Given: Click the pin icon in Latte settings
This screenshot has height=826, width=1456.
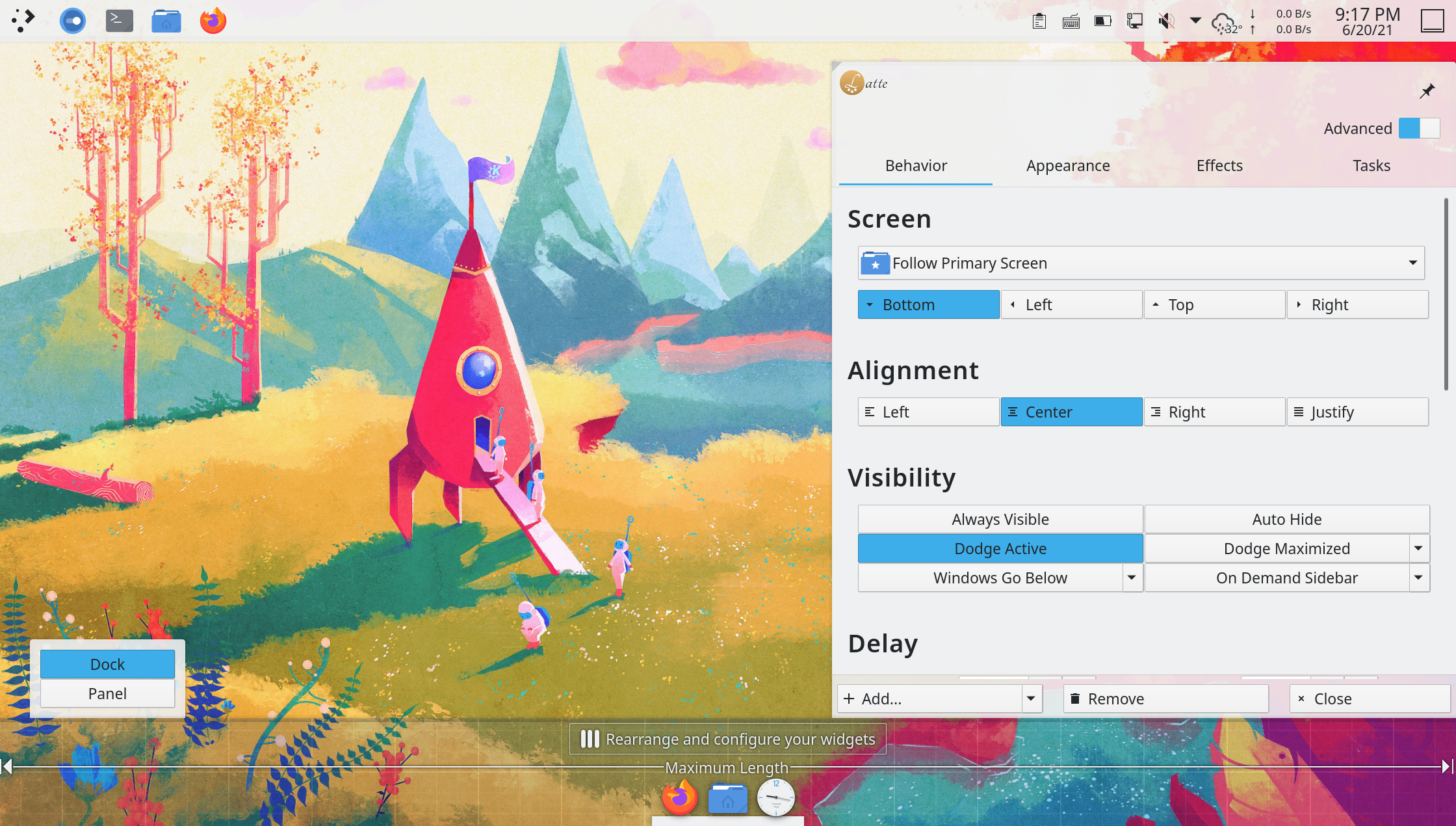Looking at the screenshot, I should [1427, 91].
